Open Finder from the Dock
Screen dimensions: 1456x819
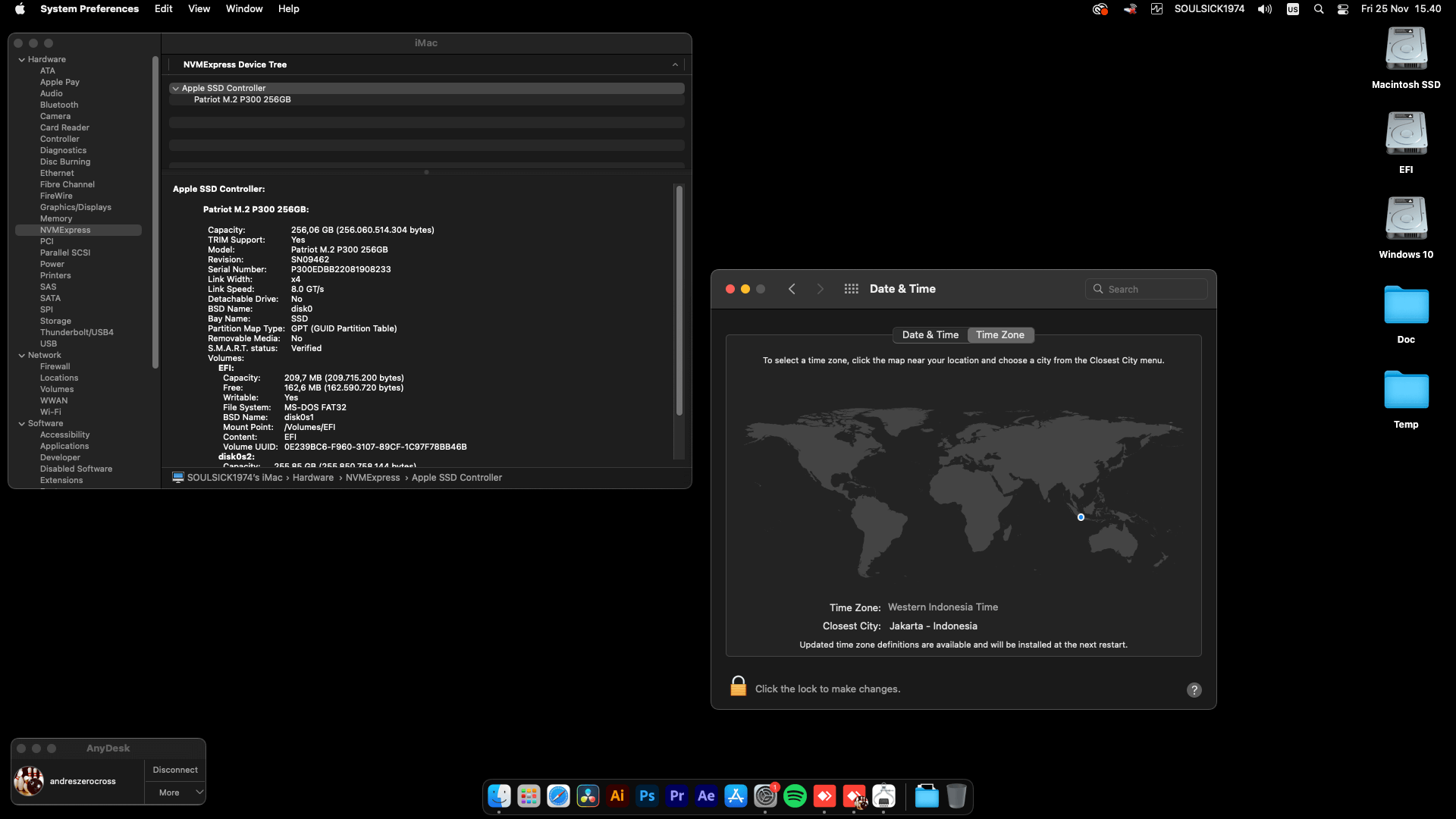pyautogui.click(x=499, y=796)
